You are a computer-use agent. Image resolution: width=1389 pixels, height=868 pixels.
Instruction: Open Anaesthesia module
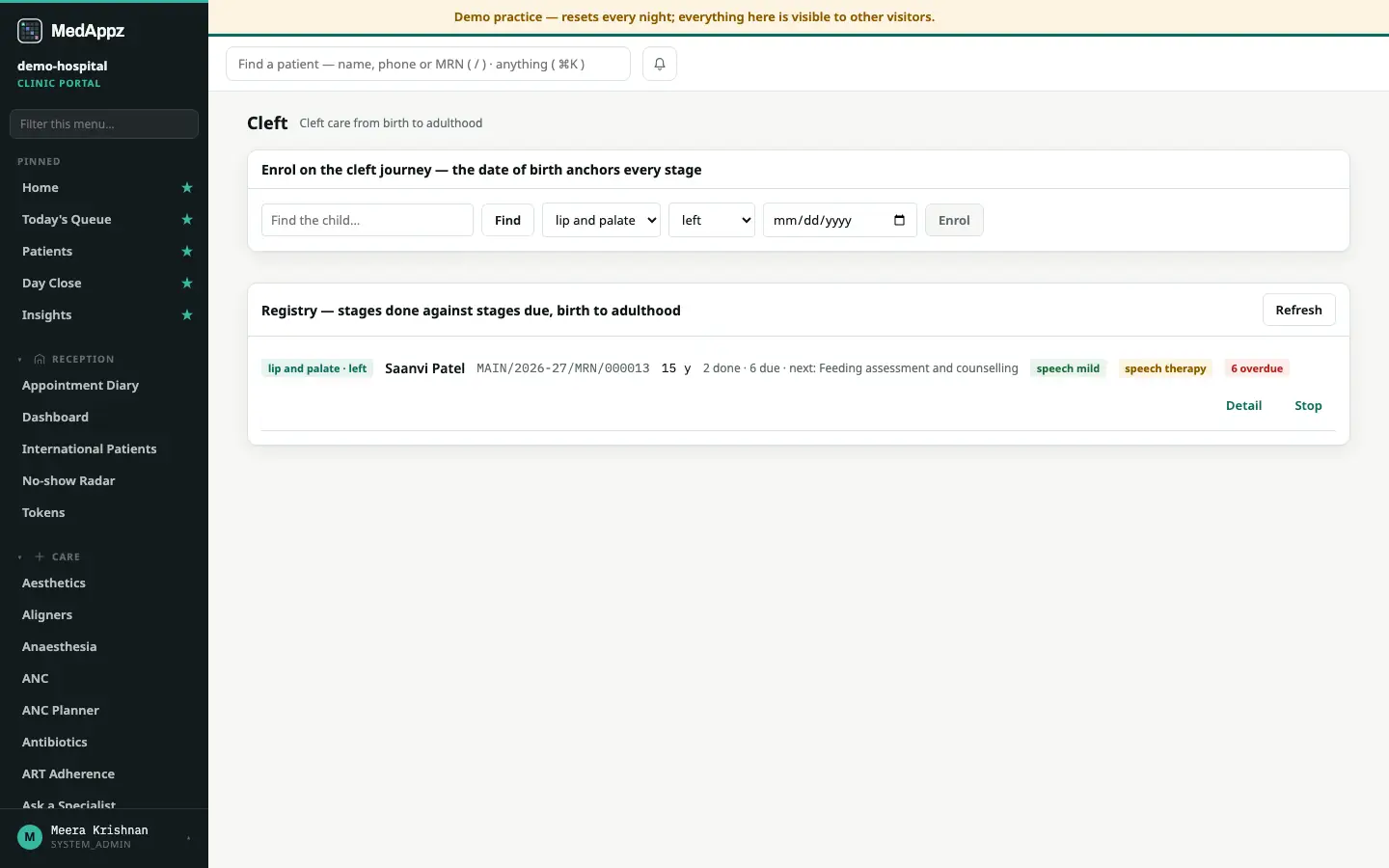(x=59, y=647)
